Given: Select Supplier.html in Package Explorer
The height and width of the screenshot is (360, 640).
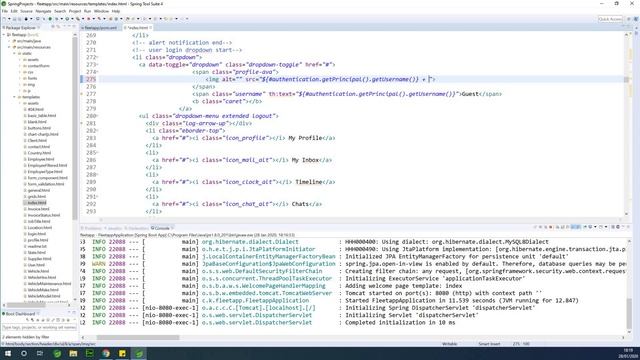Looking at the screenshot, I should click(x=39, y=259).
